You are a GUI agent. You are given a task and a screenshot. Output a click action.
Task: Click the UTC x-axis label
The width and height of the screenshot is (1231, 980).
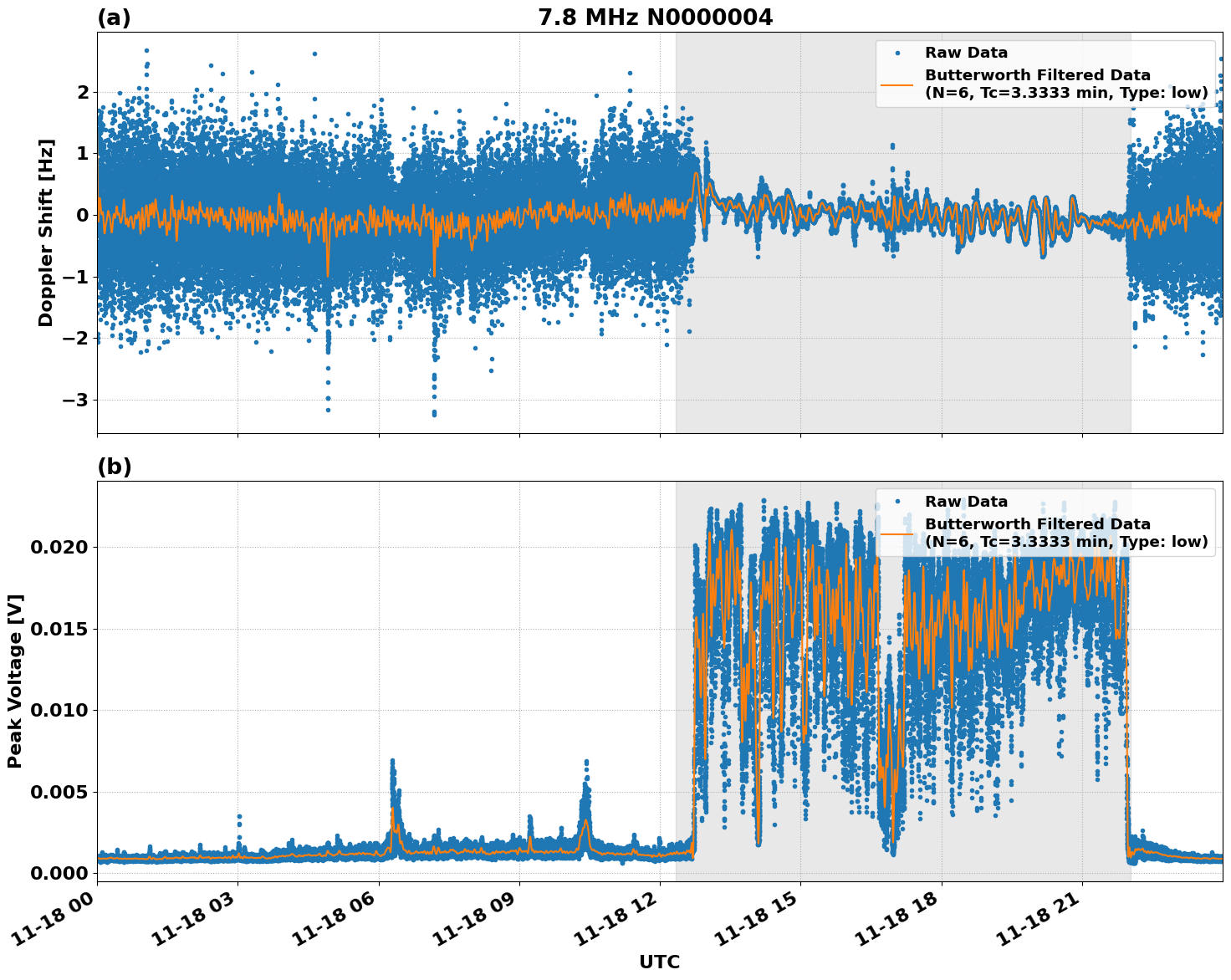click(659, 962)
